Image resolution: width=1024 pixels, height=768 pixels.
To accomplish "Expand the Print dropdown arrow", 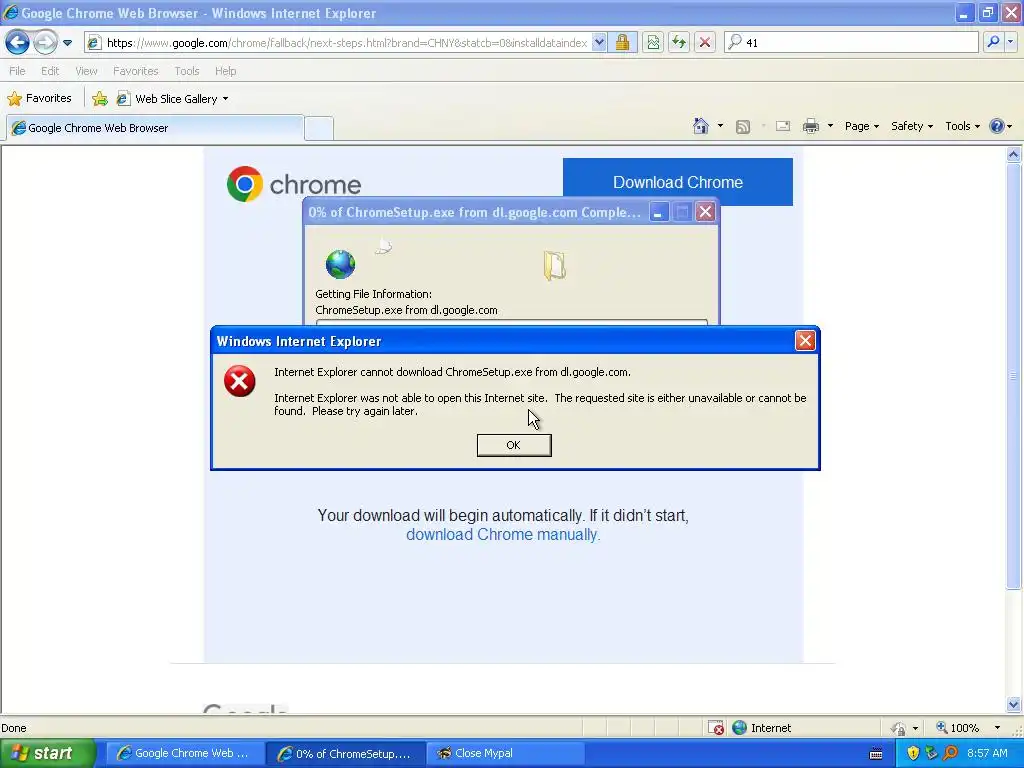I will tap(830, 126).
